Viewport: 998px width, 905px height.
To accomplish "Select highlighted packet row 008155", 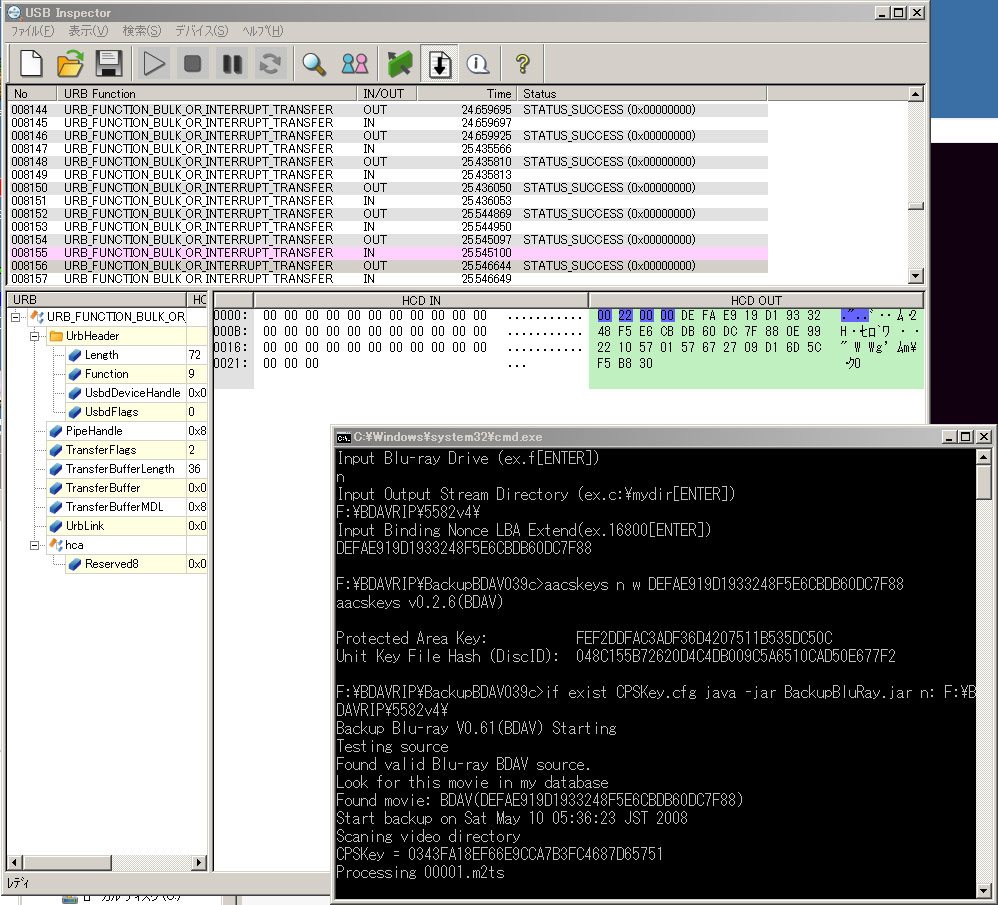I will pyautogui.click(x=388, y=253).
